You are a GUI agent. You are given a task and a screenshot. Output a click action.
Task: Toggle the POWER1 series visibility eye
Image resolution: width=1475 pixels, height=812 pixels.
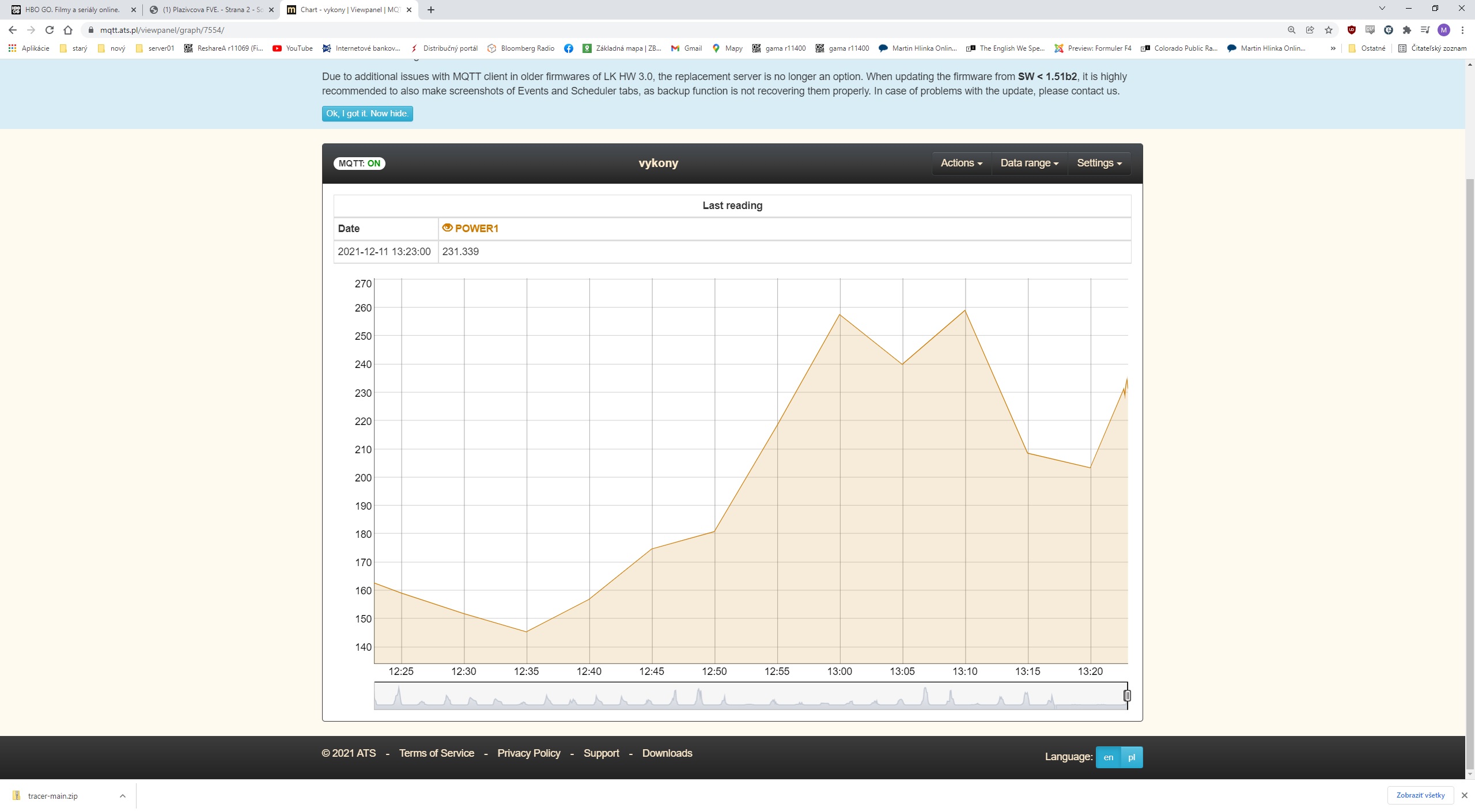(x=447, y=228)
